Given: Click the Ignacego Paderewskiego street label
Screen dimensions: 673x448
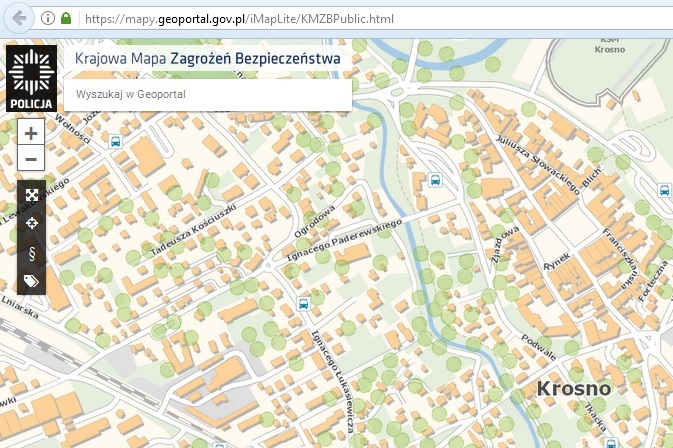Looking at the screenshot, I should click(x=344, y=239).
